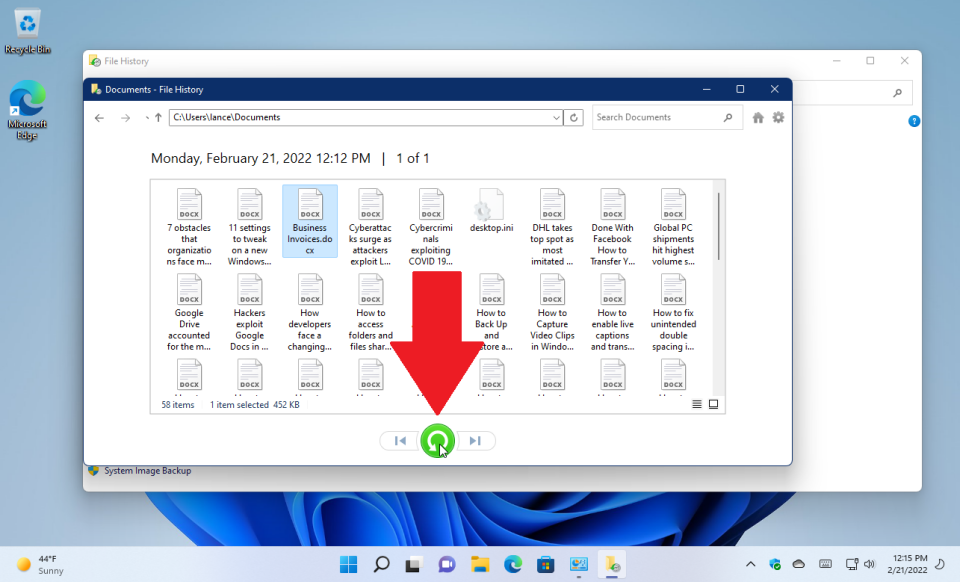Image resolution: width=960 pixels, height=582 pixels.
Task: Click touch keyboard tray icon
Action: tap(825, 564)
